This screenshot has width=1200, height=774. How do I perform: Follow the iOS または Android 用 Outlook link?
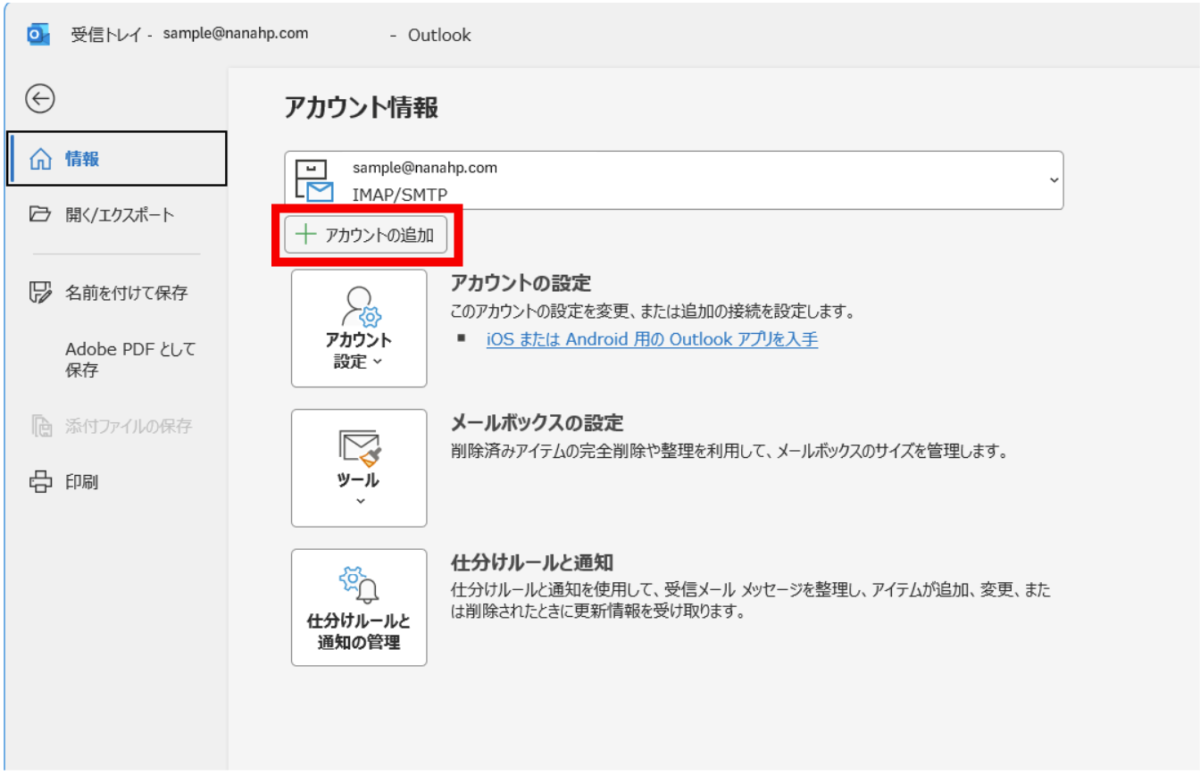(652, 339)
